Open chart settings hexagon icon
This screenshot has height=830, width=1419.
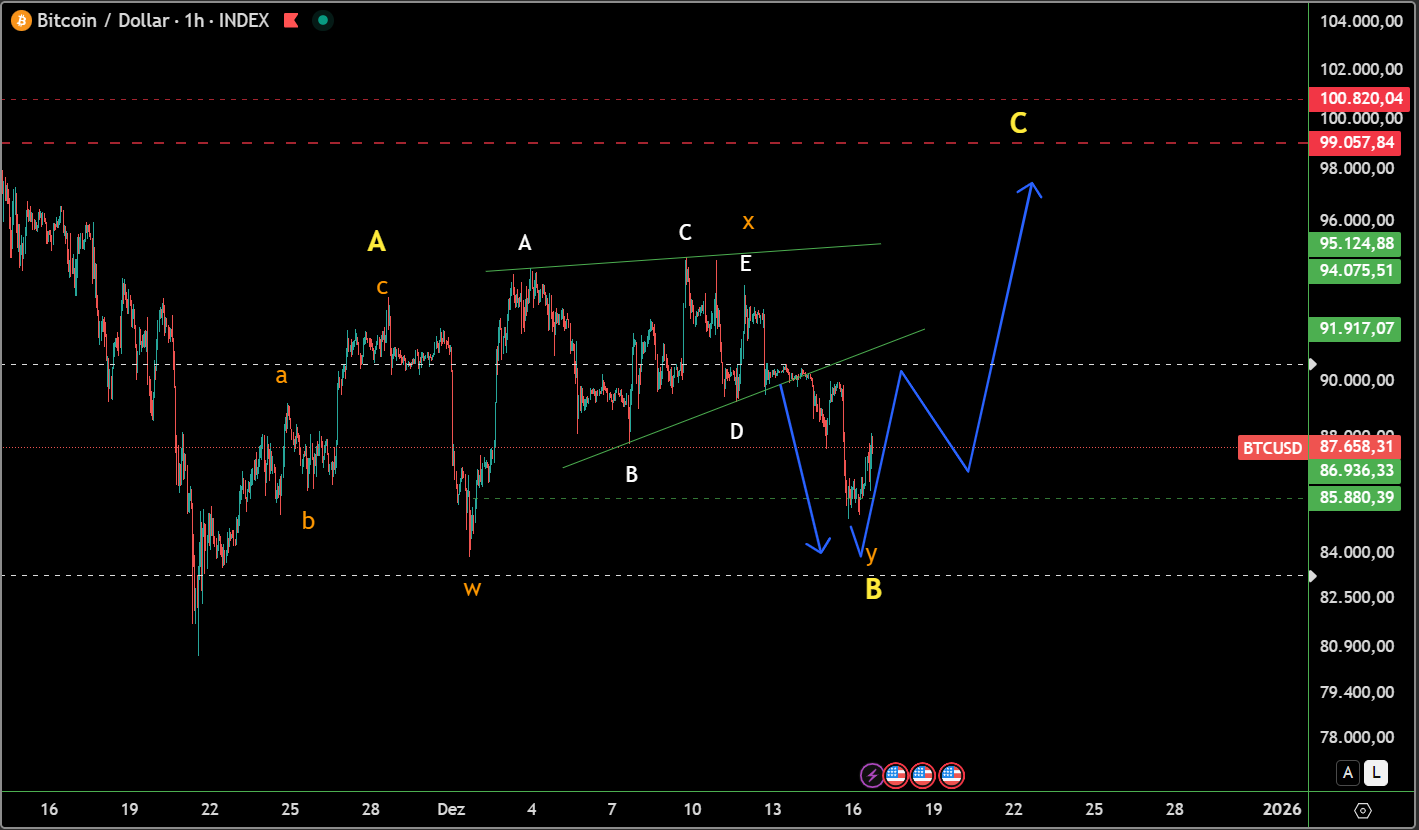click(1362, 809)
